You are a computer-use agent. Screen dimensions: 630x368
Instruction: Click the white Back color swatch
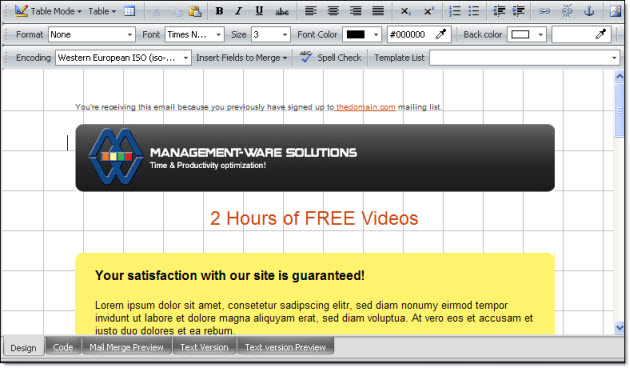tap(520, 35)
